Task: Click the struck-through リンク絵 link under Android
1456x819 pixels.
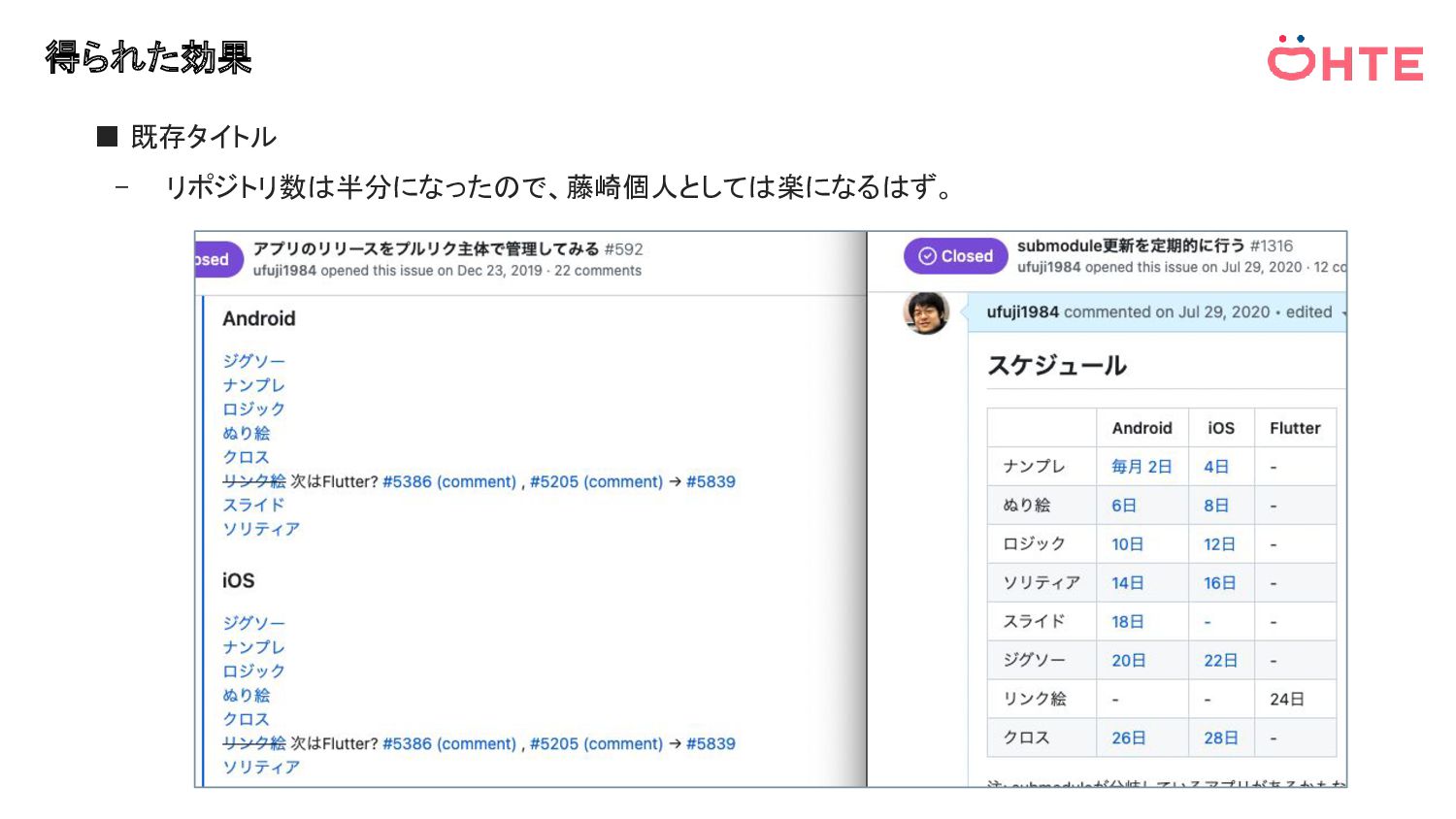Action: click(254, 481)
